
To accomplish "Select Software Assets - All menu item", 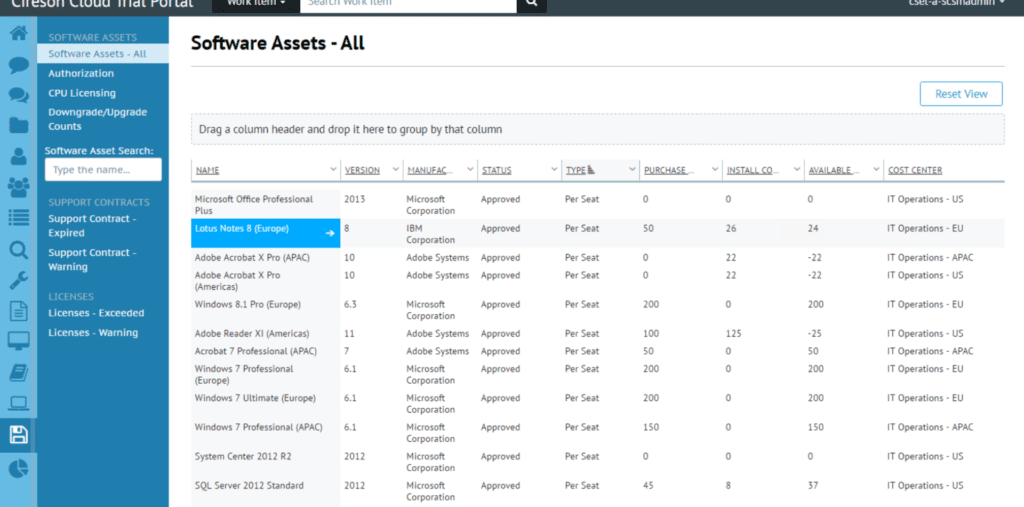I will pos(103,54).
